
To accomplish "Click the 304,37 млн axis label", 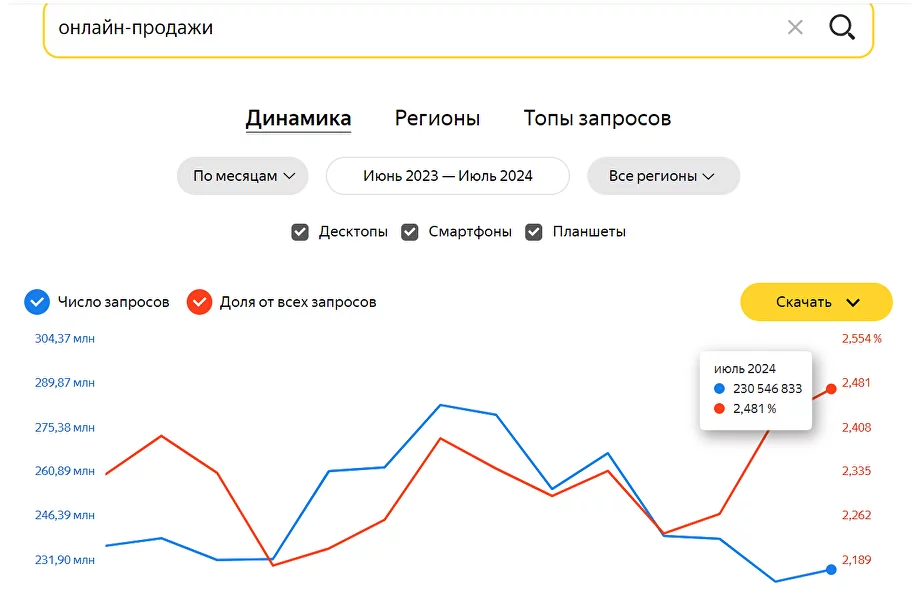I will 65,338.
